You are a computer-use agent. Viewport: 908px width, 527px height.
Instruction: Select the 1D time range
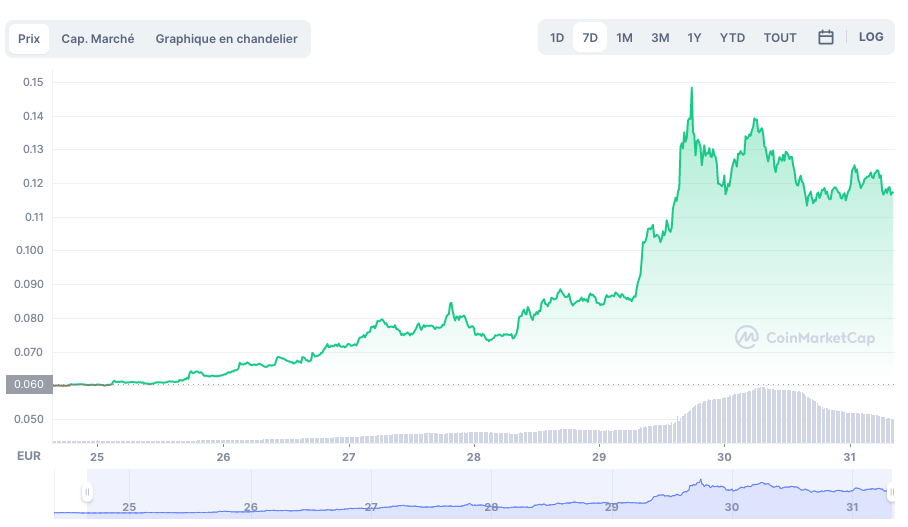coord(557,38)
